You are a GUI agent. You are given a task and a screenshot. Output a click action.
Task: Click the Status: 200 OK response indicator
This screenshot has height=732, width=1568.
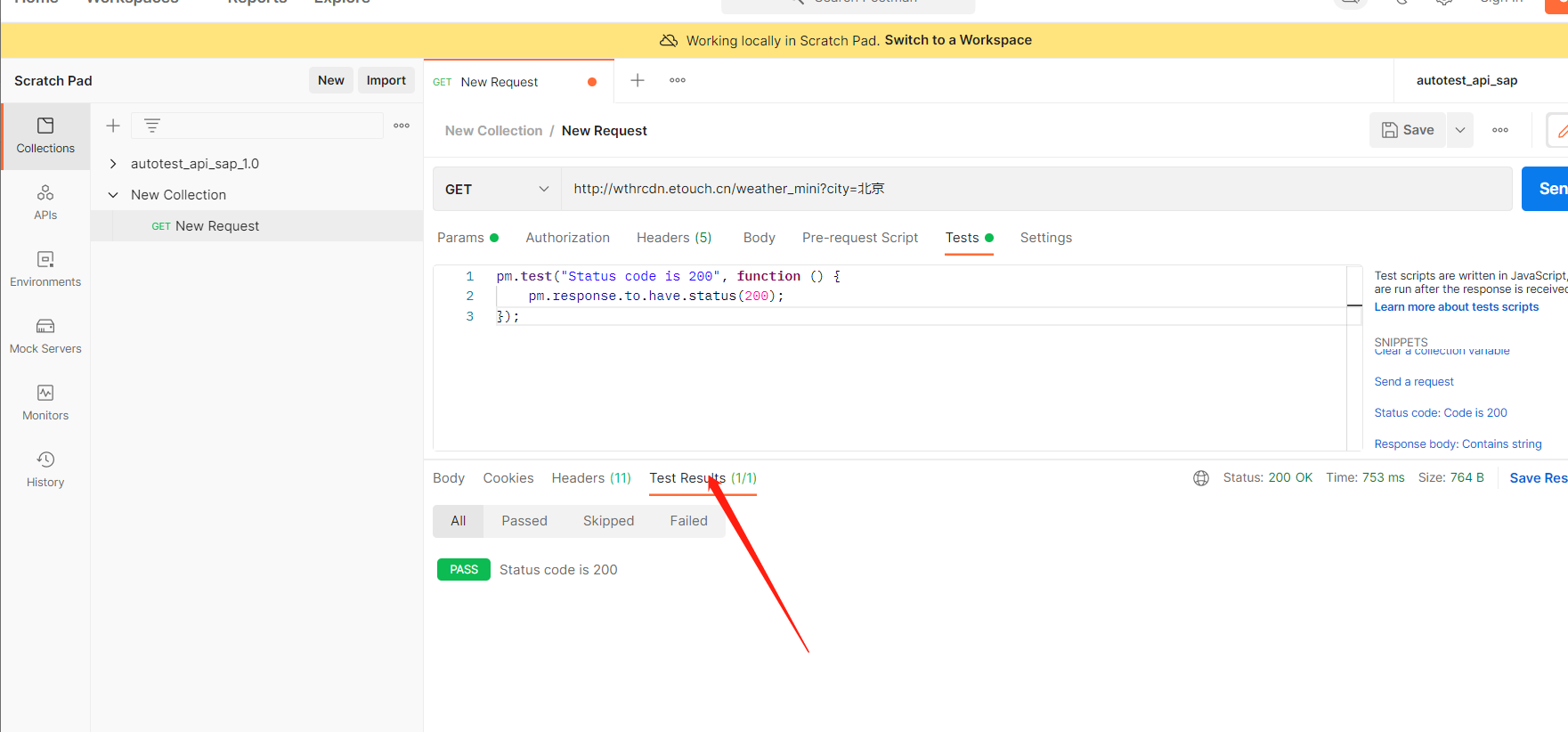click(1268, 478)
